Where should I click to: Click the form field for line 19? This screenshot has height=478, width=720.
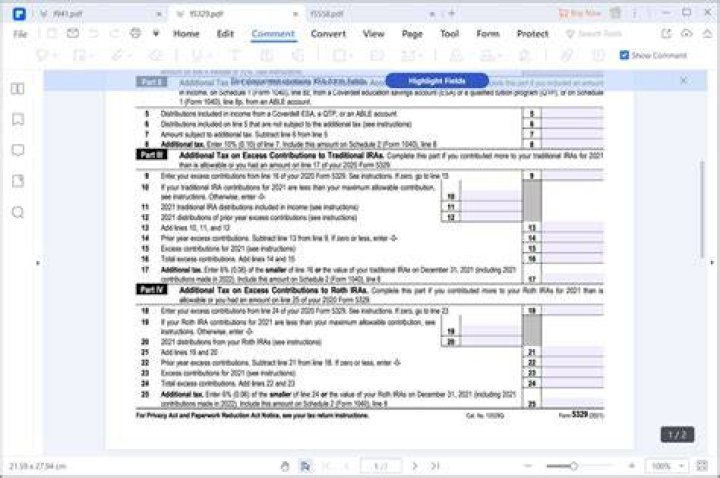click(x=491, y=331)
